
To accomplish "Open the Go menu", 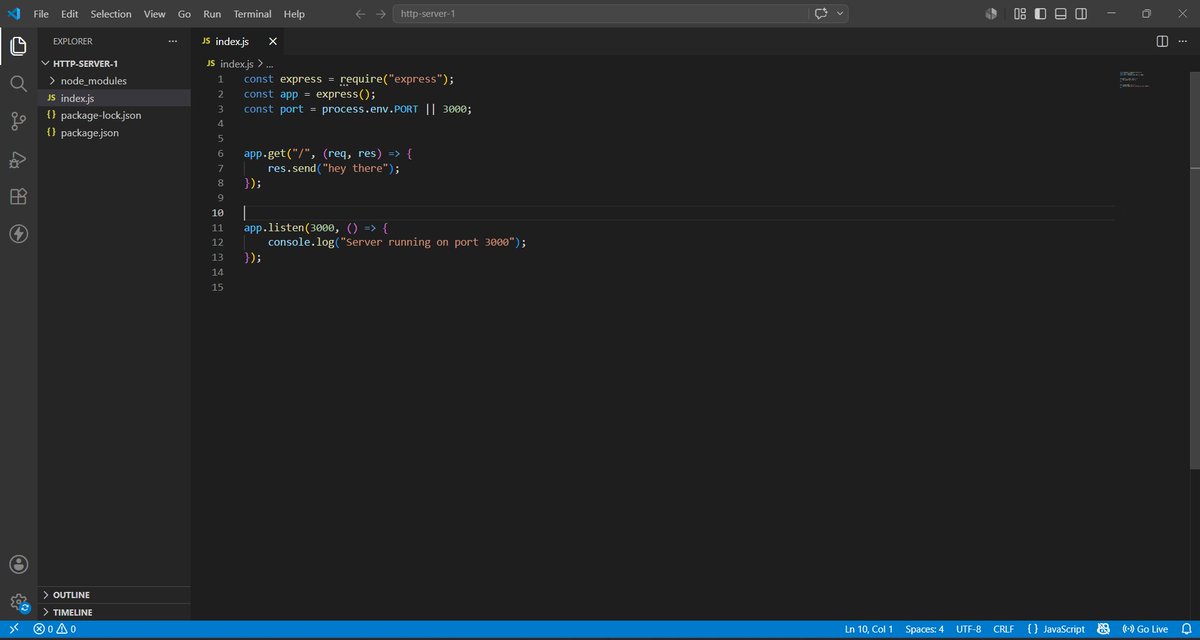I will click(x=184, y=14).
